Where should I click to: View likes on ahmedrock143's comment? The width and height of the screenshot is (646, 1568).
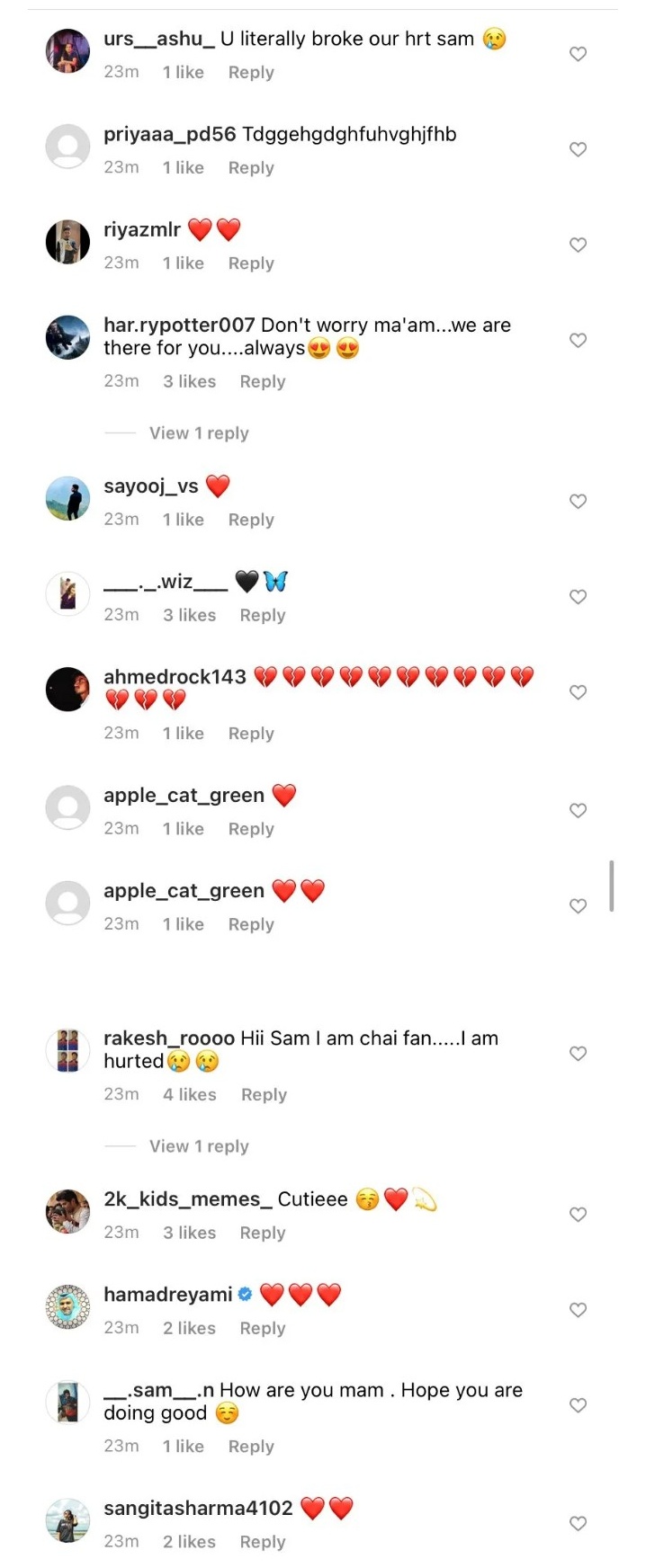(183, 733)
